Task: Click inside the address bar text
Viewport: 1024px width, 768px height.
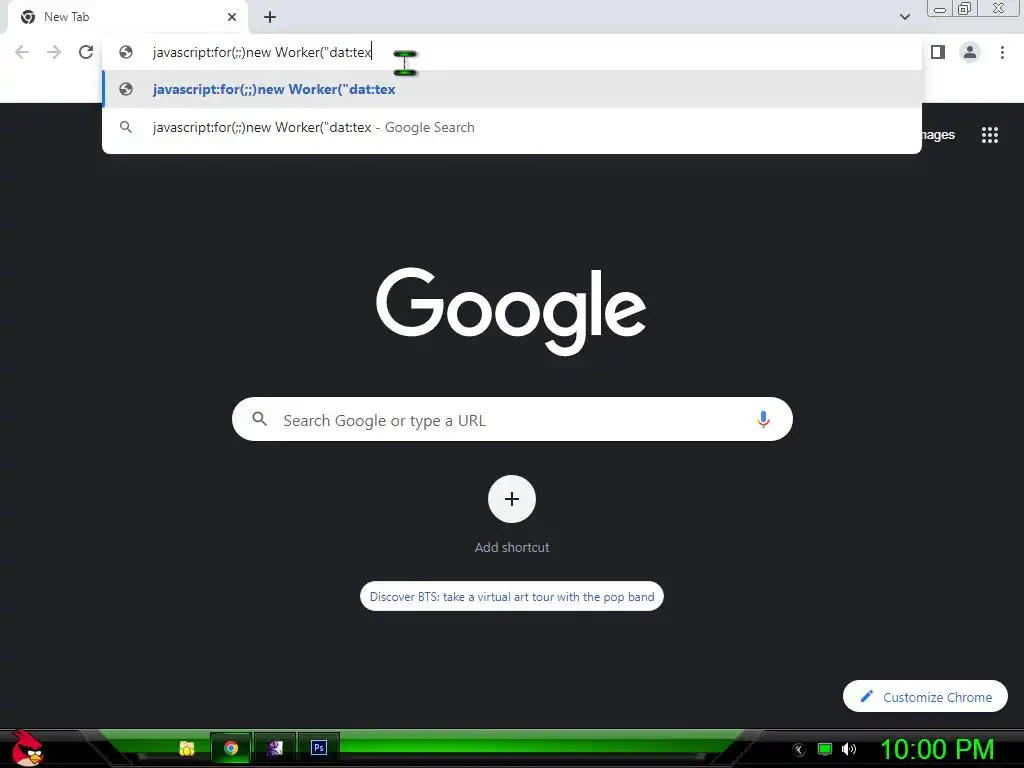Action: coord(262,52)
